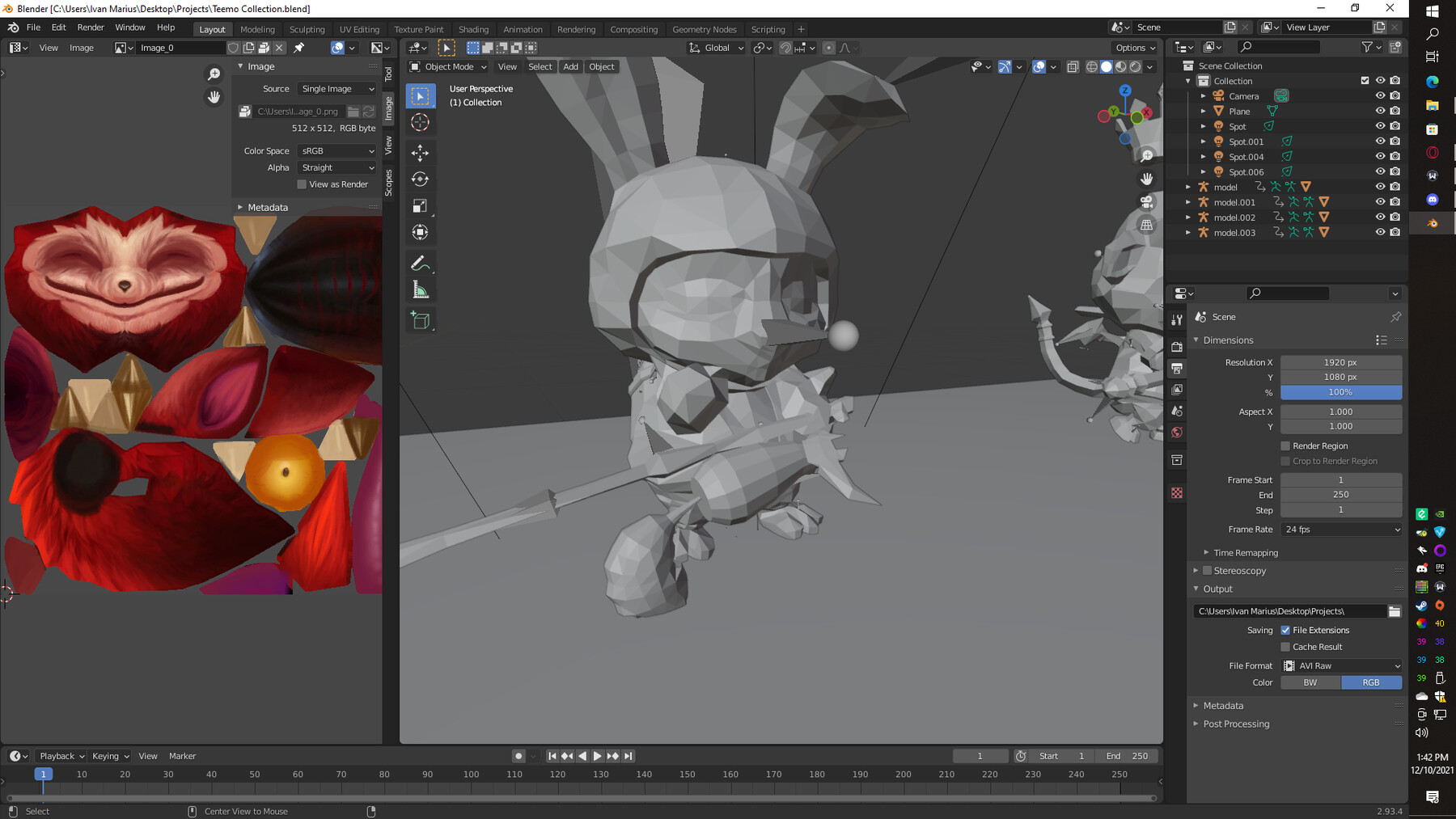This screenshot has height=819, width=1456.
Task: Hide the Camera using its eye toggle
Action: pyautogui.click(x=1381, y=95)
